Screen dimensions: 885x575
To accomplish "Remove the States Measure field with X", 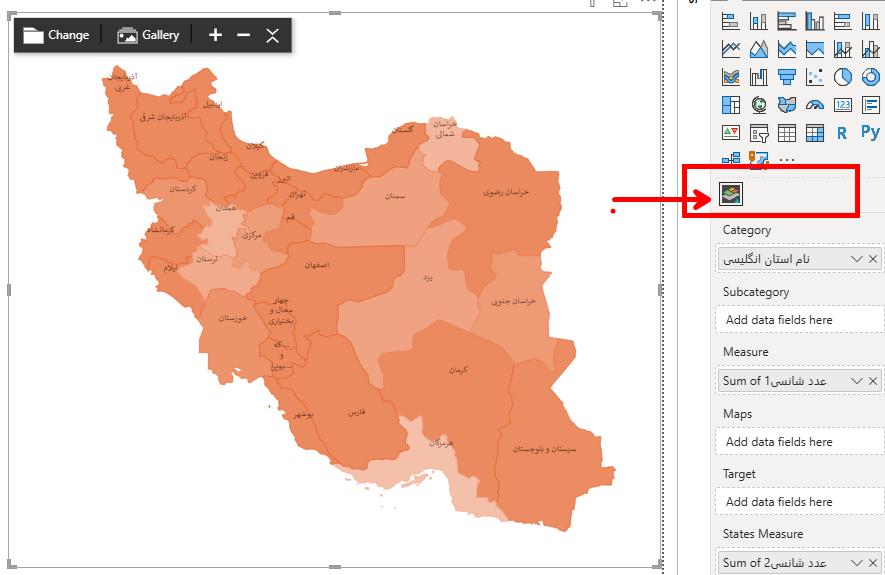I will point(873,563).
